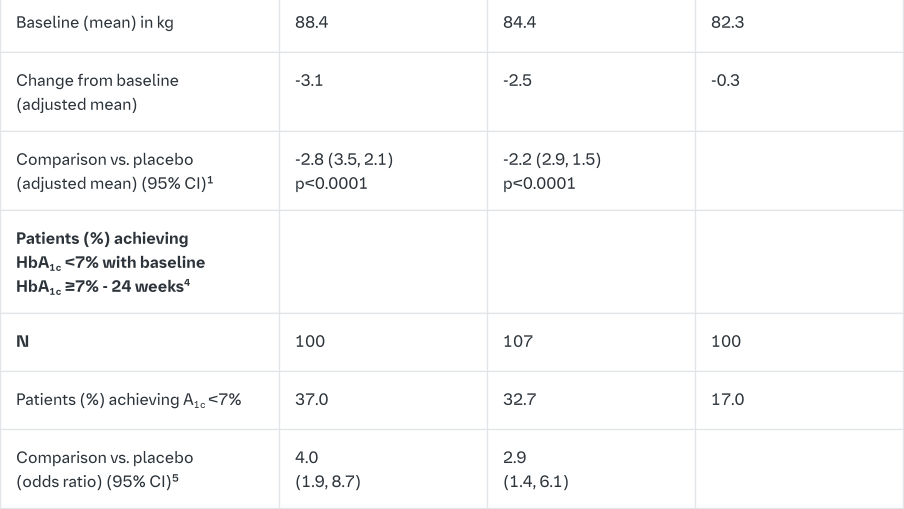Click the baseline value 82.3
The image size is (904, 509).
click(726, 22)
